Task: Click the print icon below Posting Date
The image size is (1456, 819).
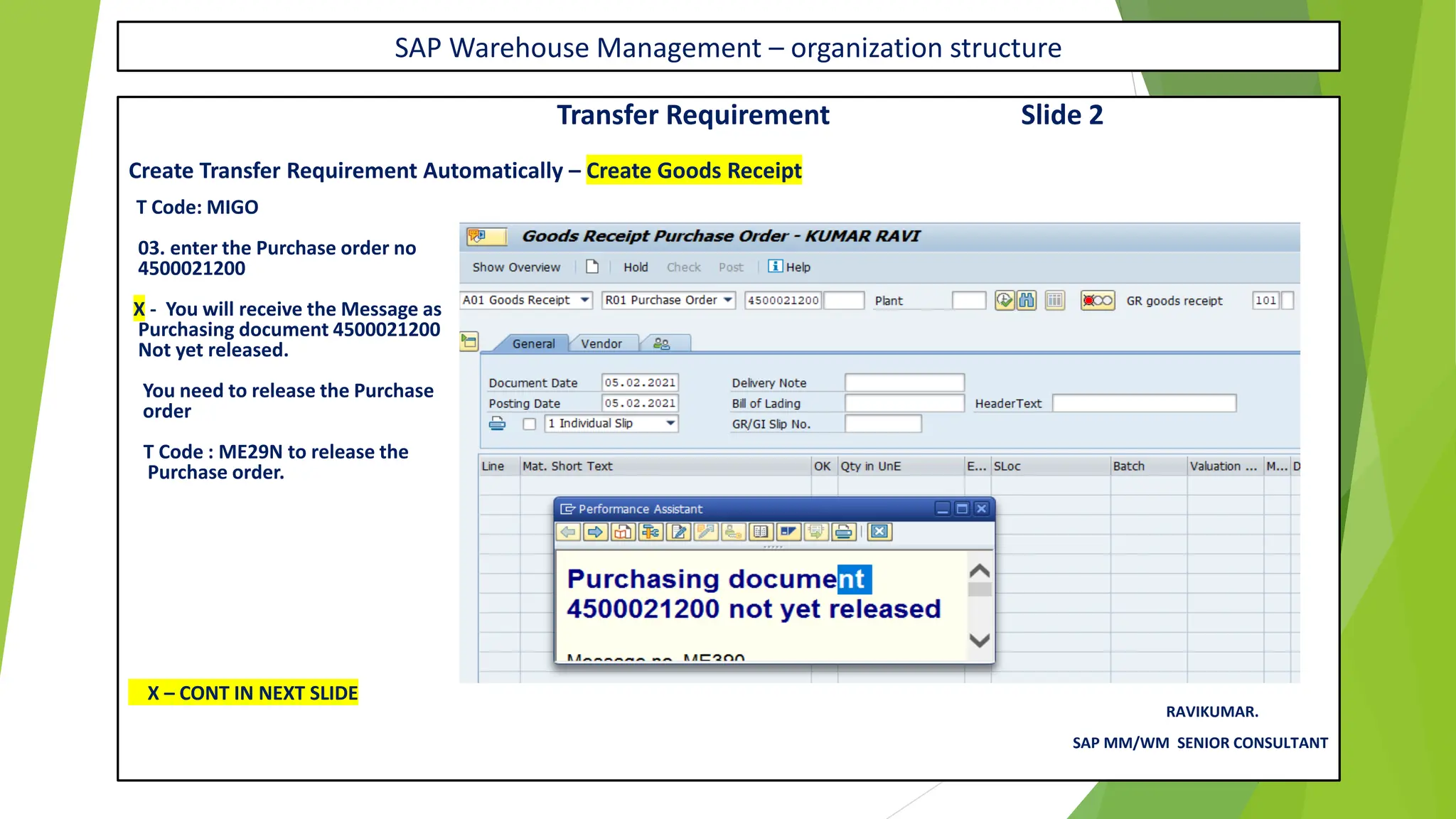Action: [x=498, y=424]
